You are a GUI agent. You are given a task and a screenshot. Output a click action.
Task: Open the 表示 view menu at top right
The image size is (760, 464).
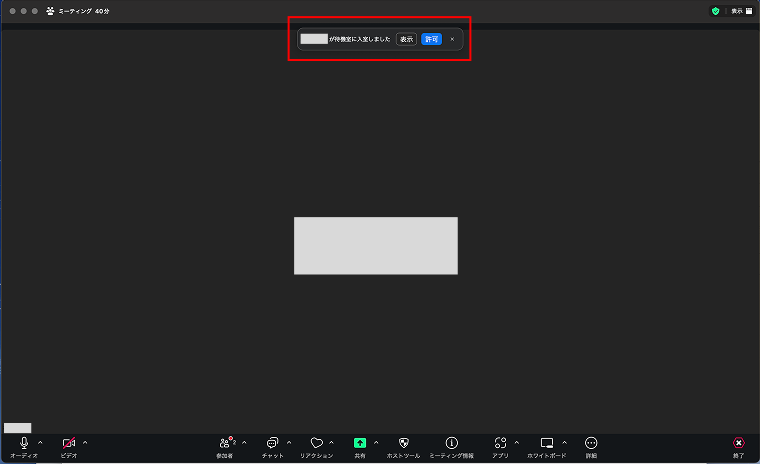pyautogui.click(x=741, y=11)
